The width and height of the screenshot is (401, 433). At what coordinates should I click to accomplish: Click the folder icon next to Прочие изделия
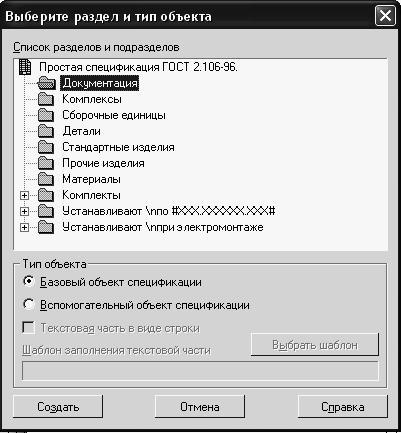[46, 163]
